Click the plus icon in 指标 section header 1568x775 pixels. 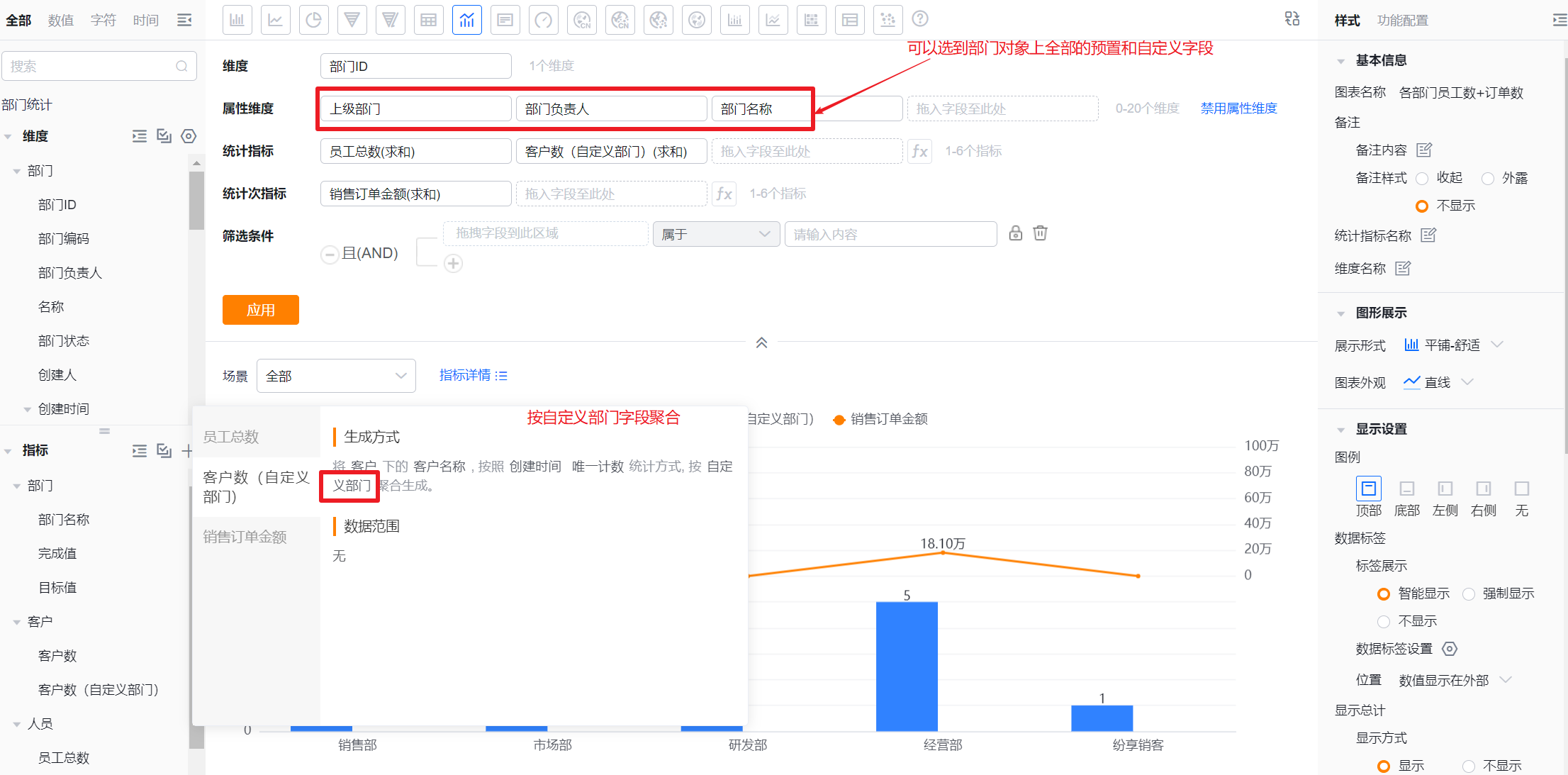tap(187, 450)
